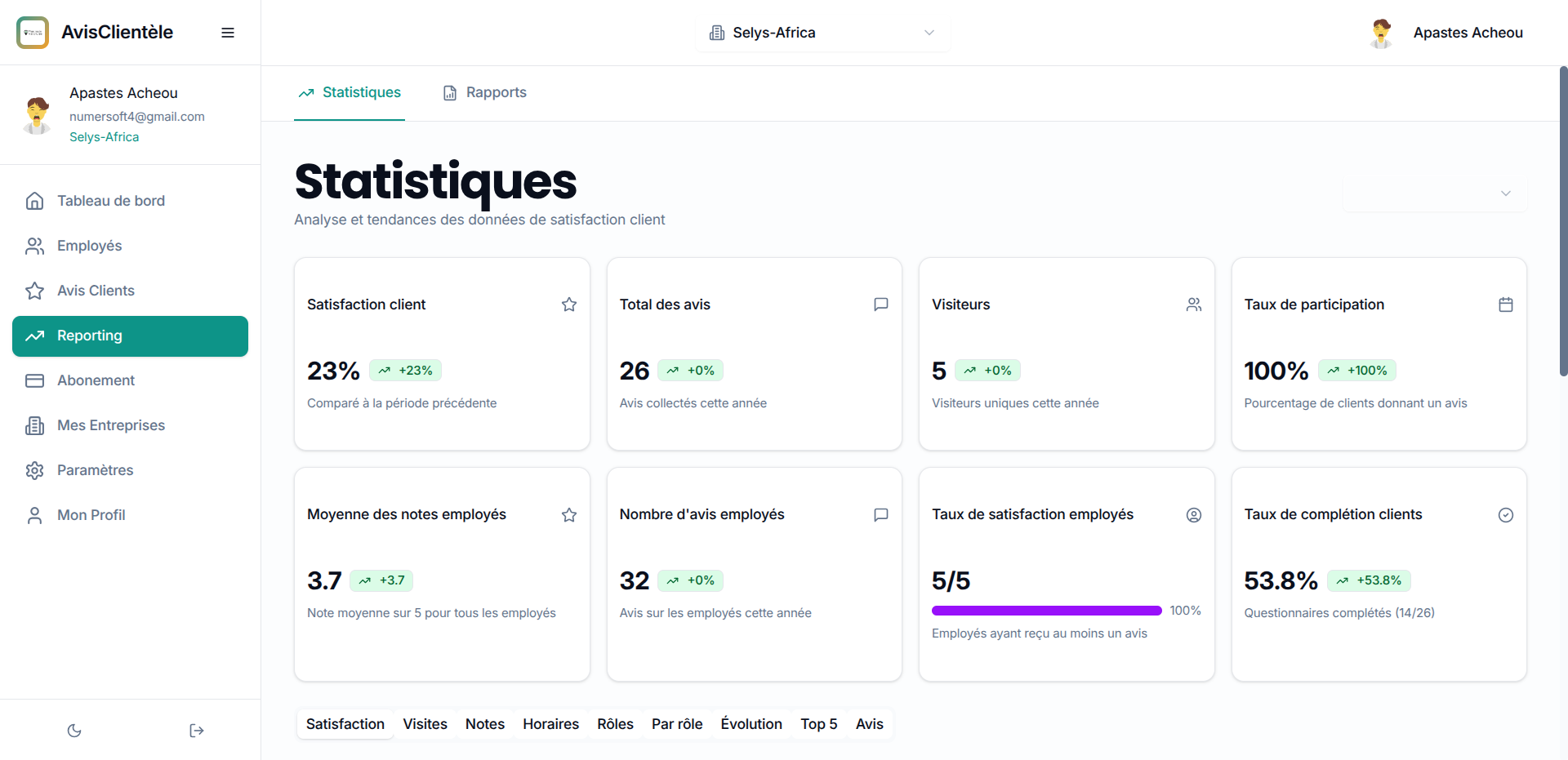Screen dimensions: 1568x760
Task: Switch to the Rapports tab
Action: click(485, 93)
